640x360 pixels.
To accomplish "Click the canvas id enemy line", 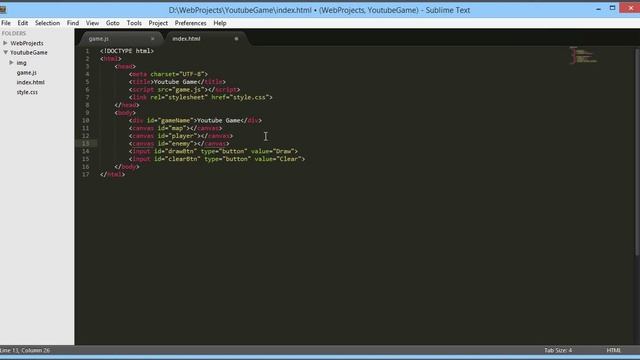I will tap(179, 144).
